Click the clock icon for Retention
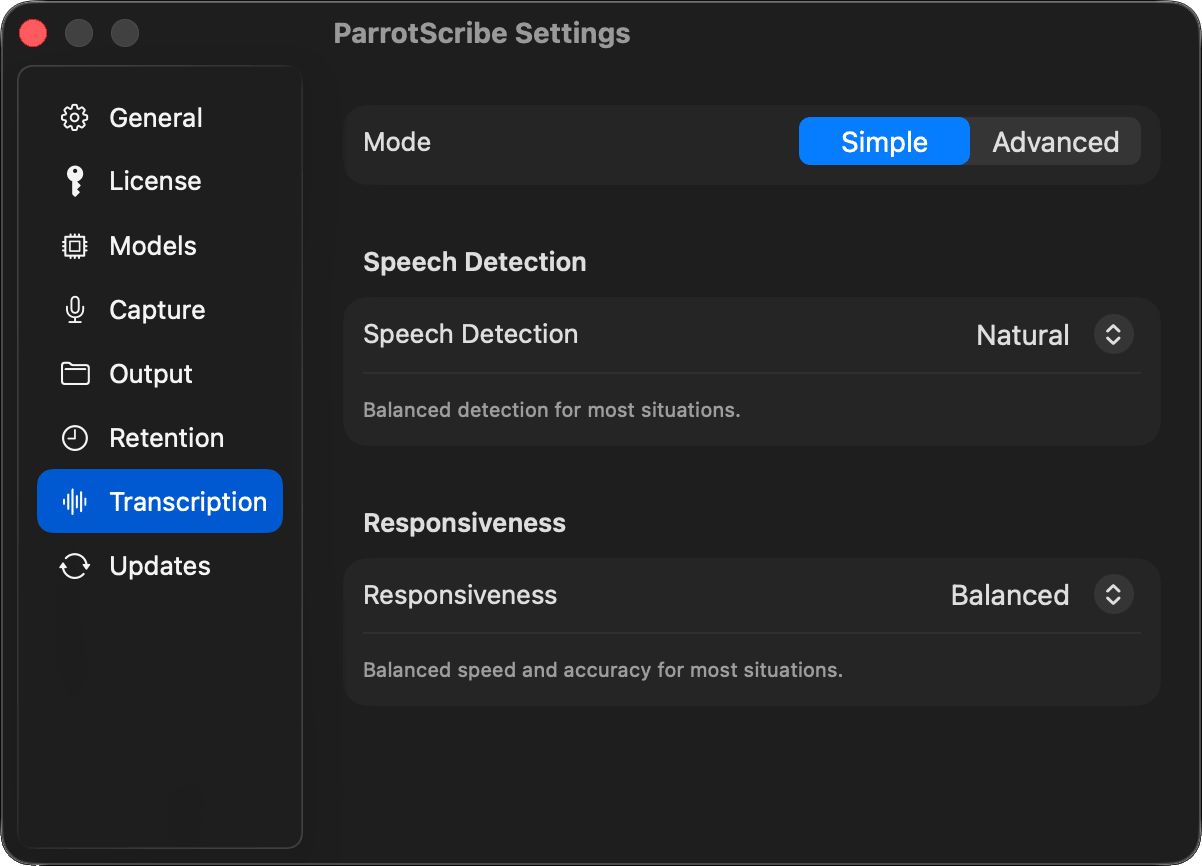 (x=75, y=438)
